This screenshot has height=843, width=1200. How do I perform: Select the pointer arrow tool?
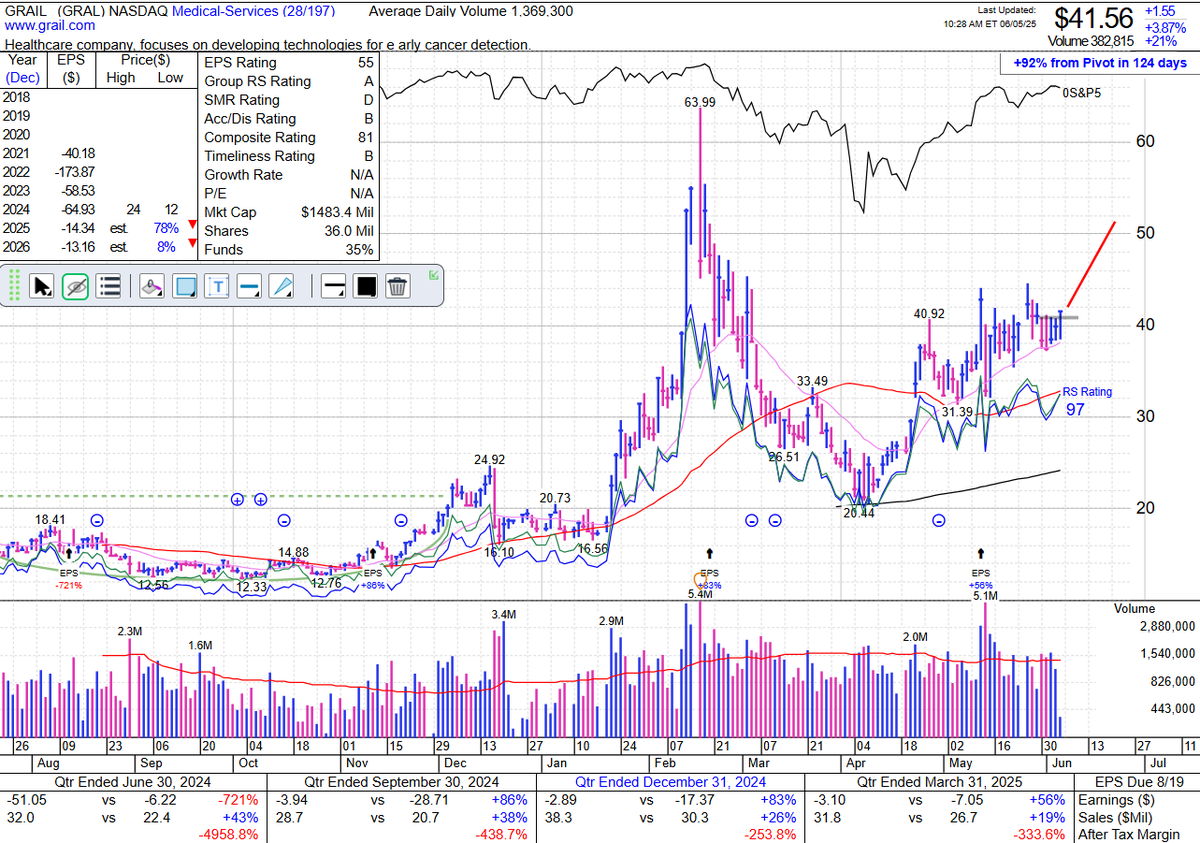pyautogui.click(x=42, y=287)
